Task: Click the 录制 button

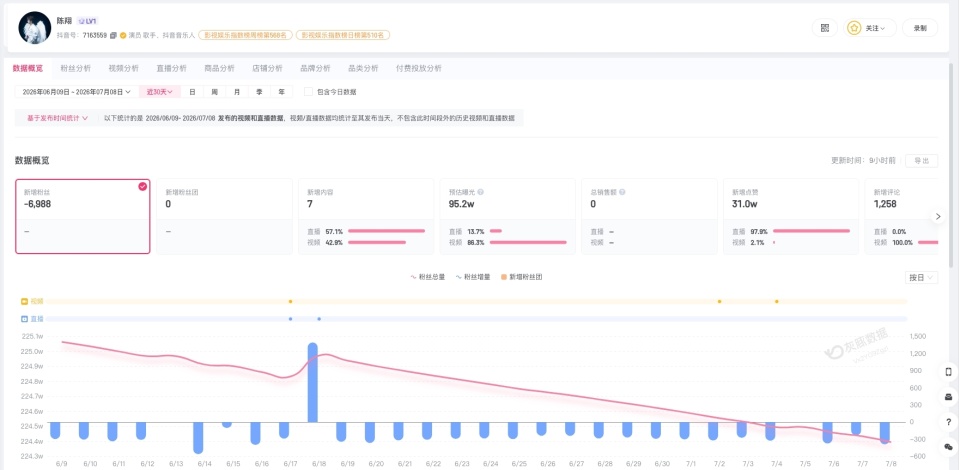Action: [x=920, y=28]
